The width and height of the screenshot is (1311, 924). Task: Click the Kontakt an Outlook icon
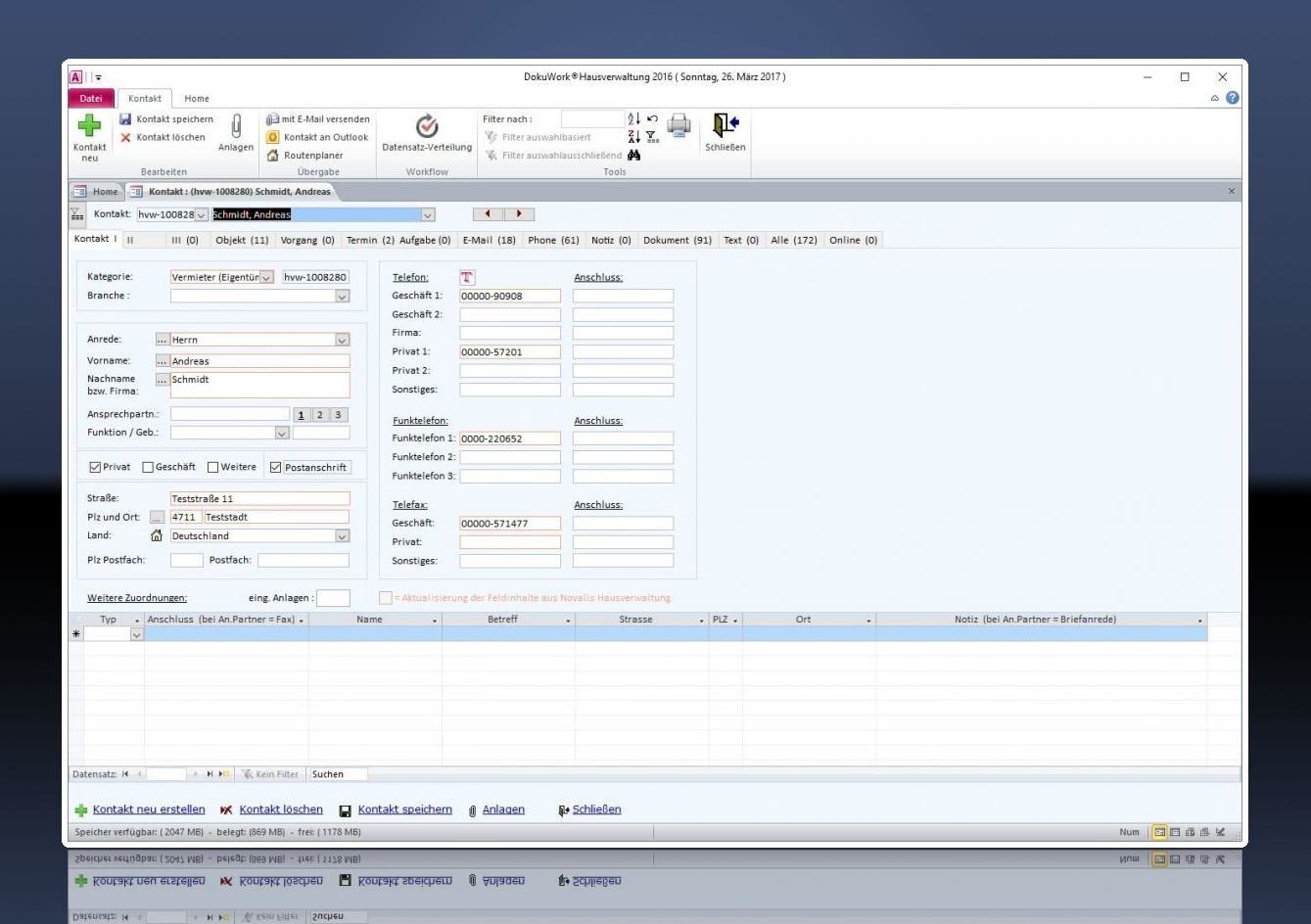273,137
